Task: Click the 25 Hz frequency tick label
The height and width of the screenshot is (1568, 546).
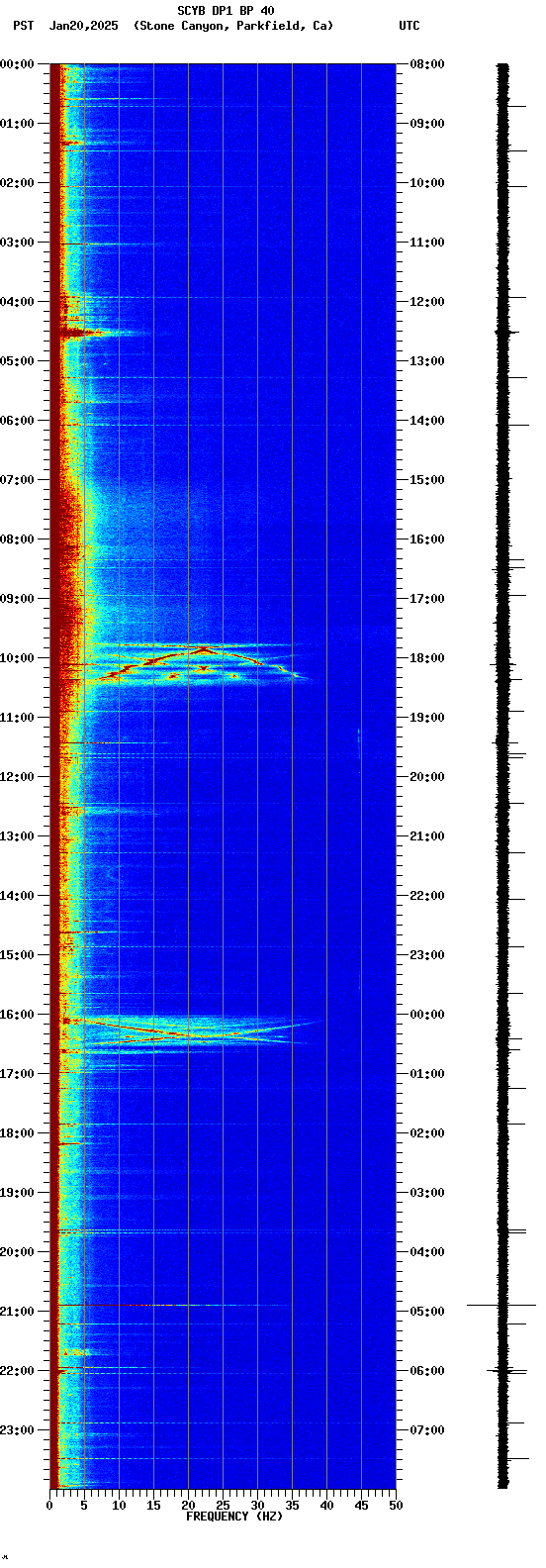Action: 223,1506
